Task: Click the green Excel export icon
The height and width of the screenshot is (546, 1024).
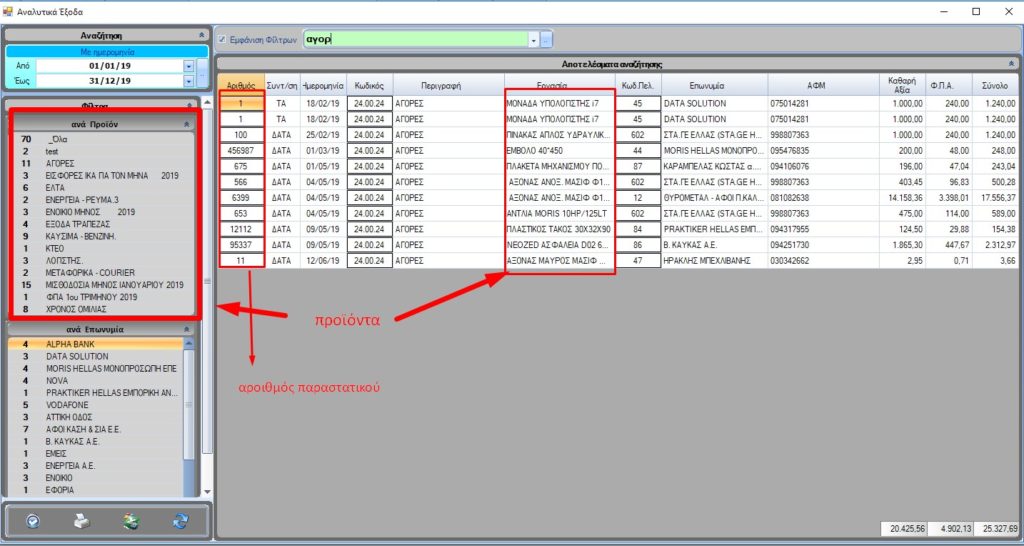Action: [131, 521]
